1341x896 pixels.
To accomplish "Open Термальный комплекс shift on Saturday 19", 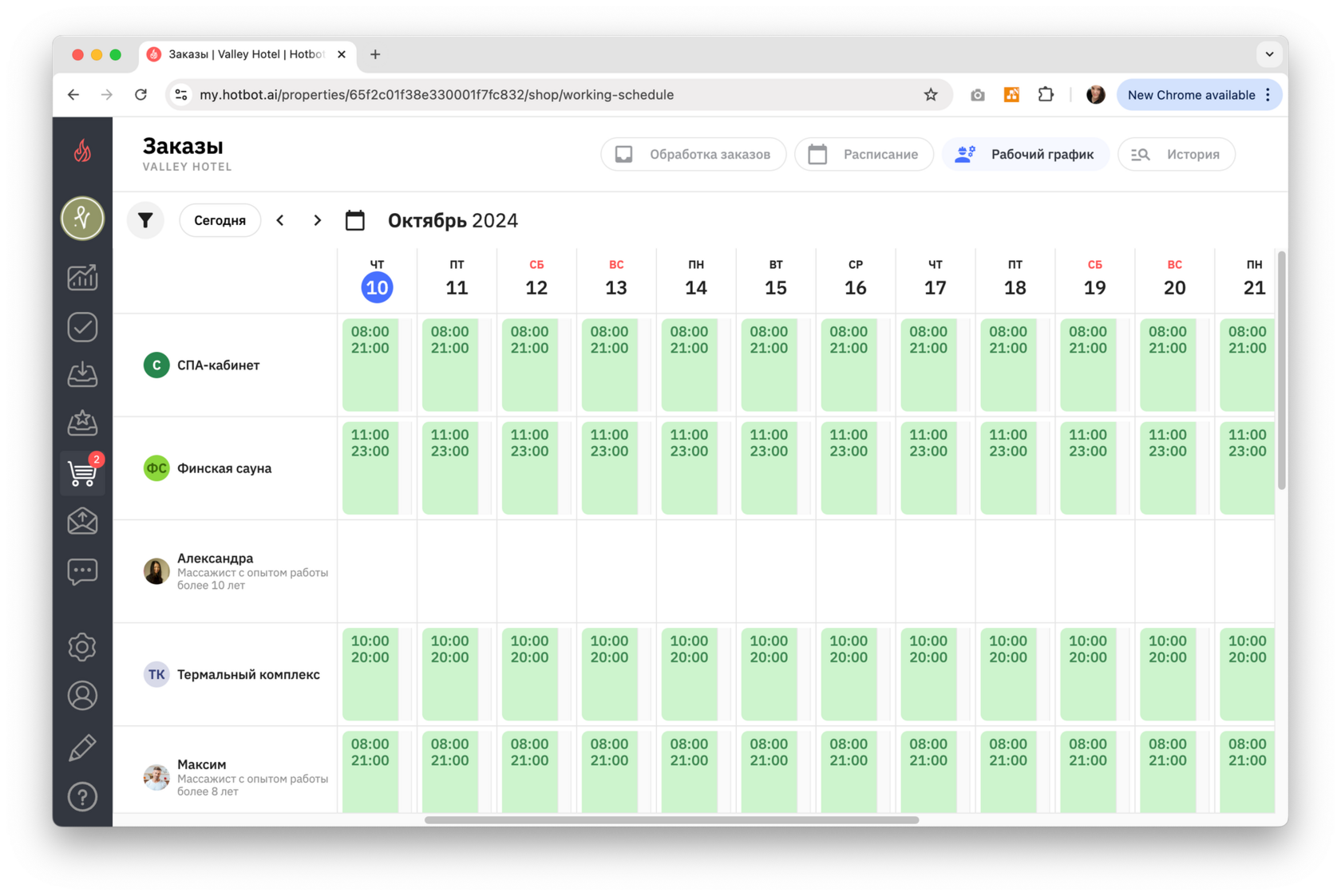I will (x=1089, y=674).
